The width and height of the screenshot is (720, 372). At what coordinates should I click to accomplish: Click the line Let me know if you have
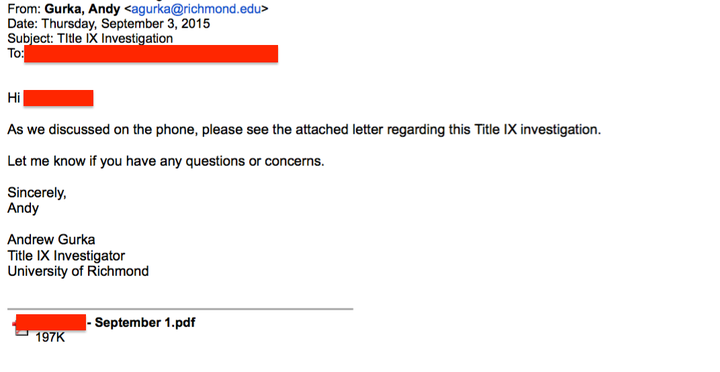(x=166, y=161)
